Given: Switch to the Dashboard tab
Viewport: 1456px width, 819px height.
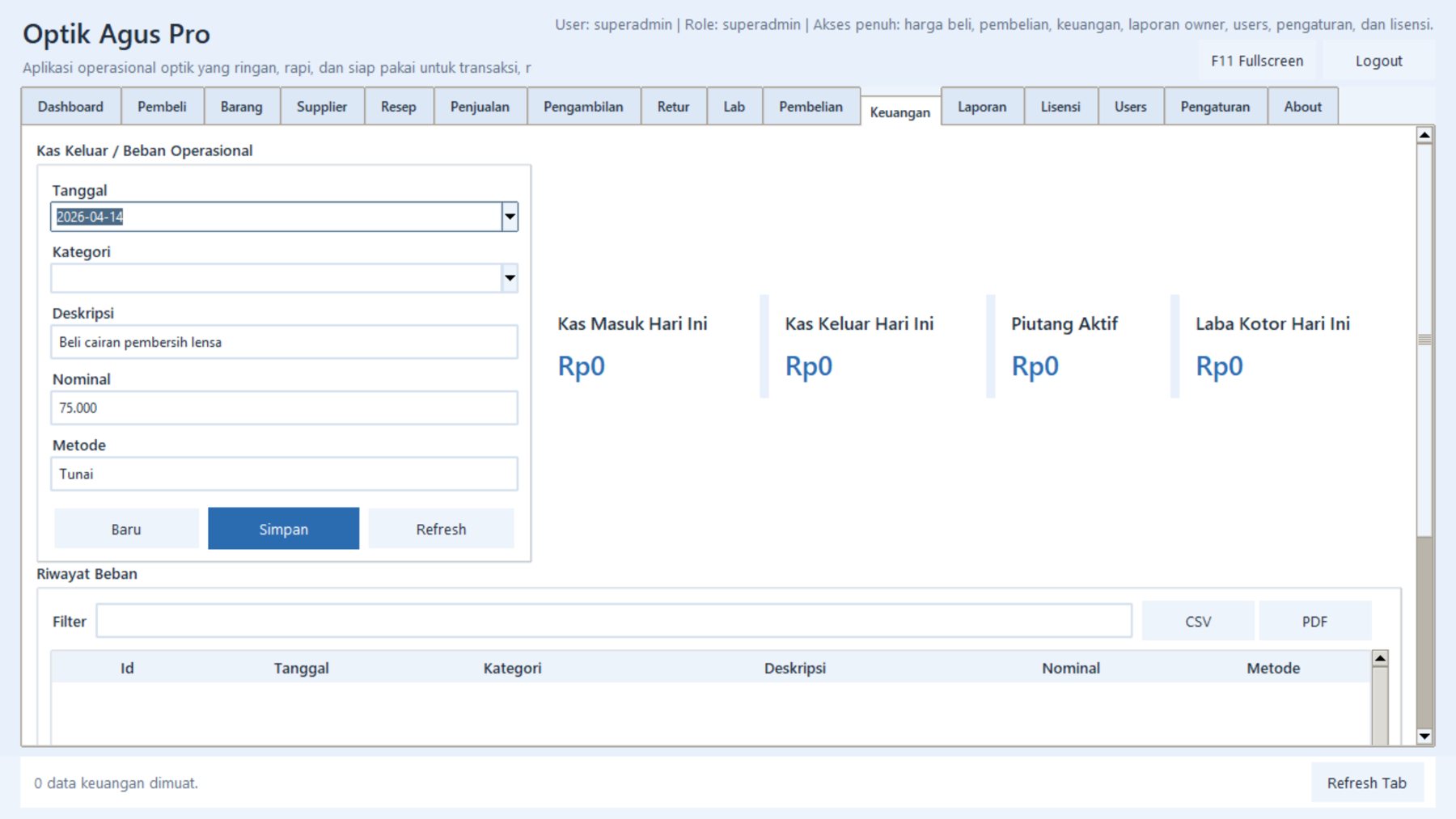Looking at the screenshot, I should pos(70,107).
